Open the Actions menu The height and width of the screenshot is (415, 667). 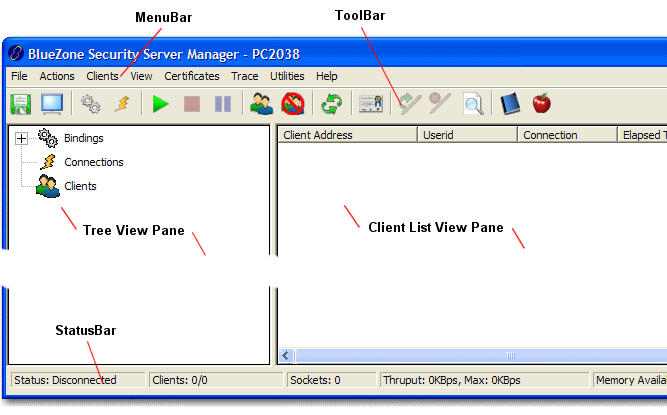(x=57, y=76)
